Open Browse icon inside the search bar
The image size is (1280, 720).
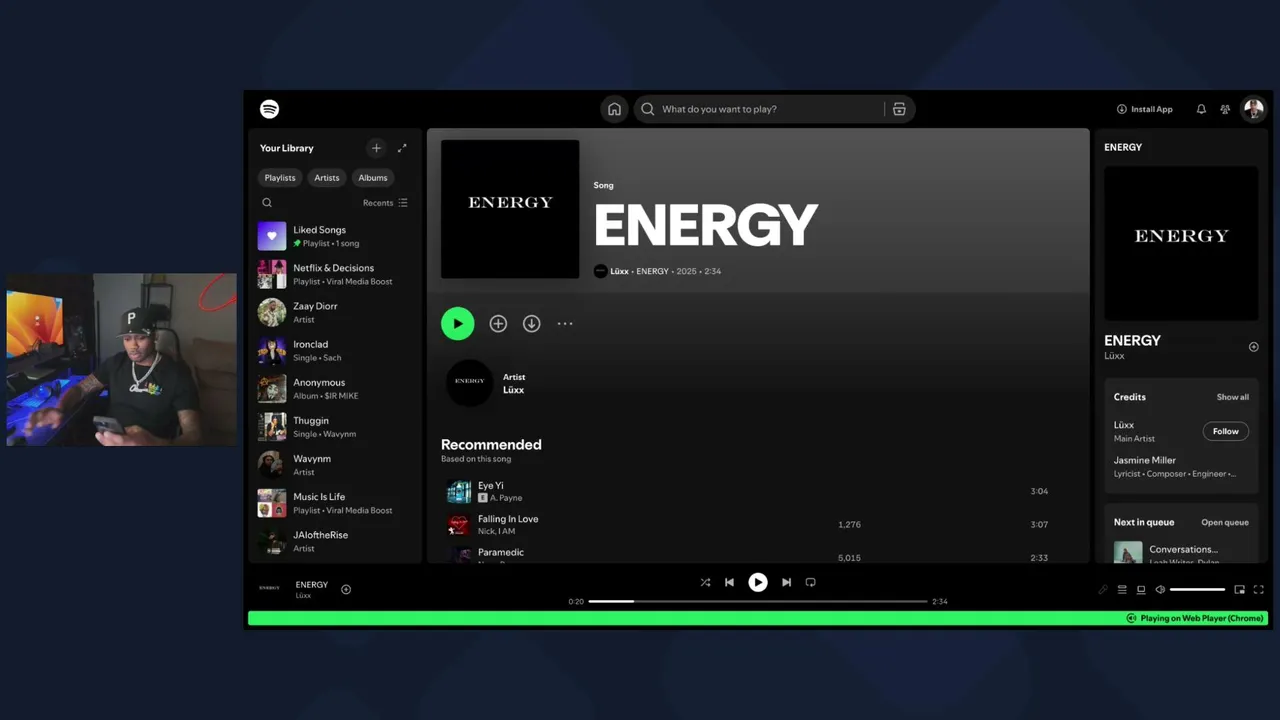point(899,109)
